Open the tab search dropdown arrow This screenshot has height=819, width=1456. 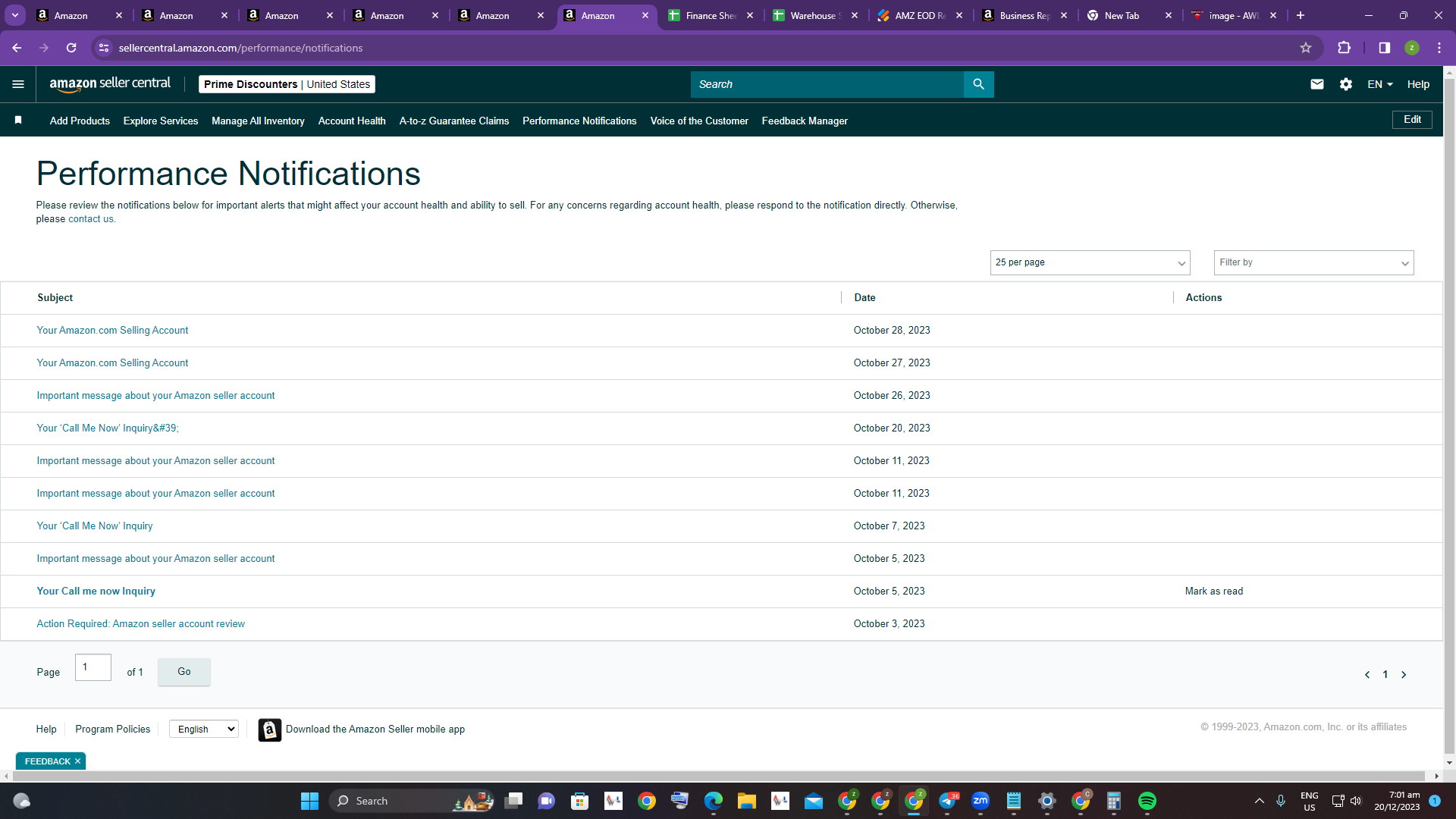point(15,15)
